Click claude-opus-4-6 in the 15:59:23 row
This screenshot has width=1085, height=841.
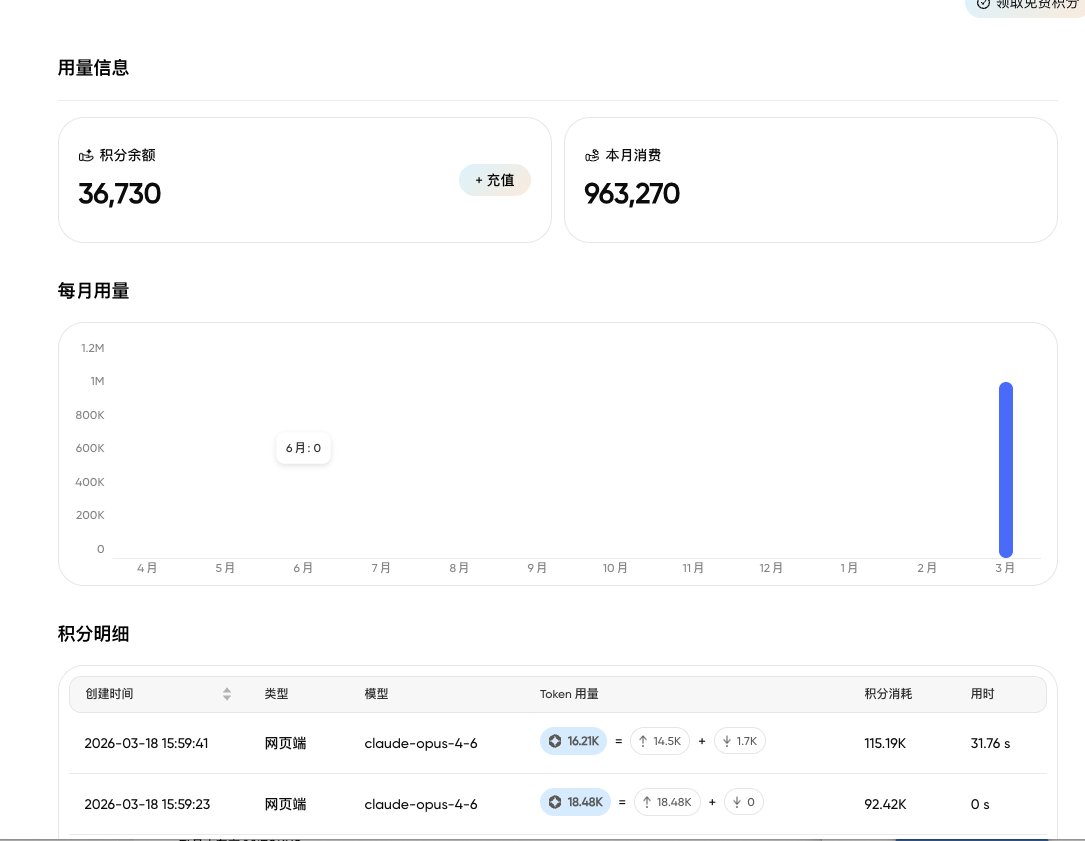pos(421,804)
